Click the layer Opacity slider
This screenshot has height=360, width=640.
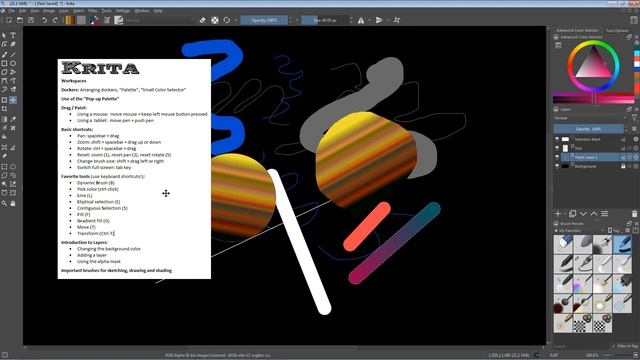(588, 129)
